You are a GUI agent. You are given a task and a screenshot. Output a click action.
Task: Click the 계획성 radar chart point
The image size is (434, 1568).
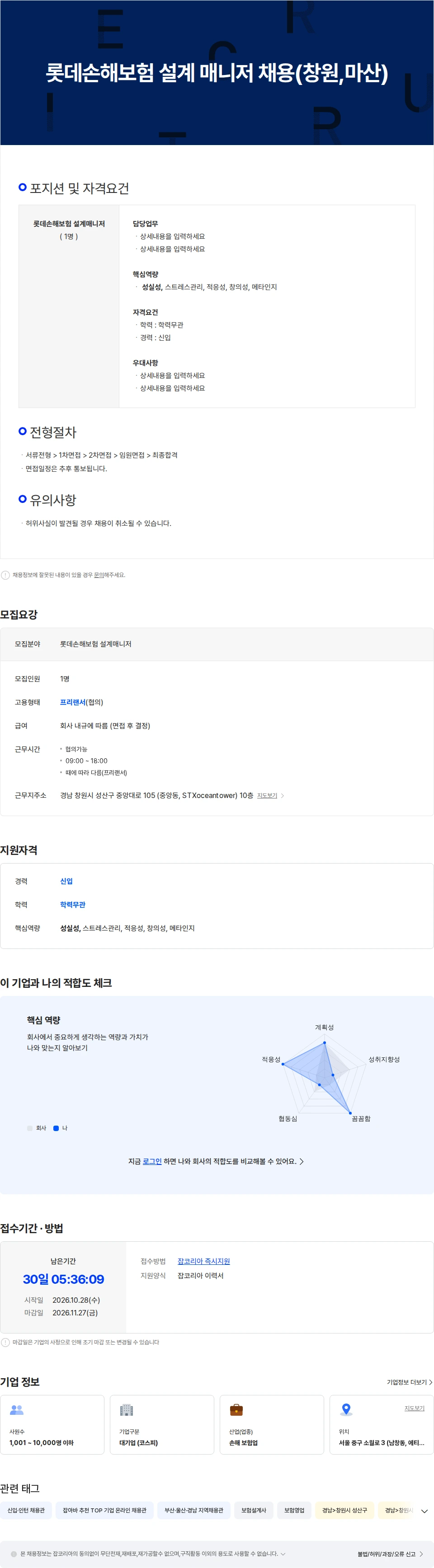(325, 1042)
